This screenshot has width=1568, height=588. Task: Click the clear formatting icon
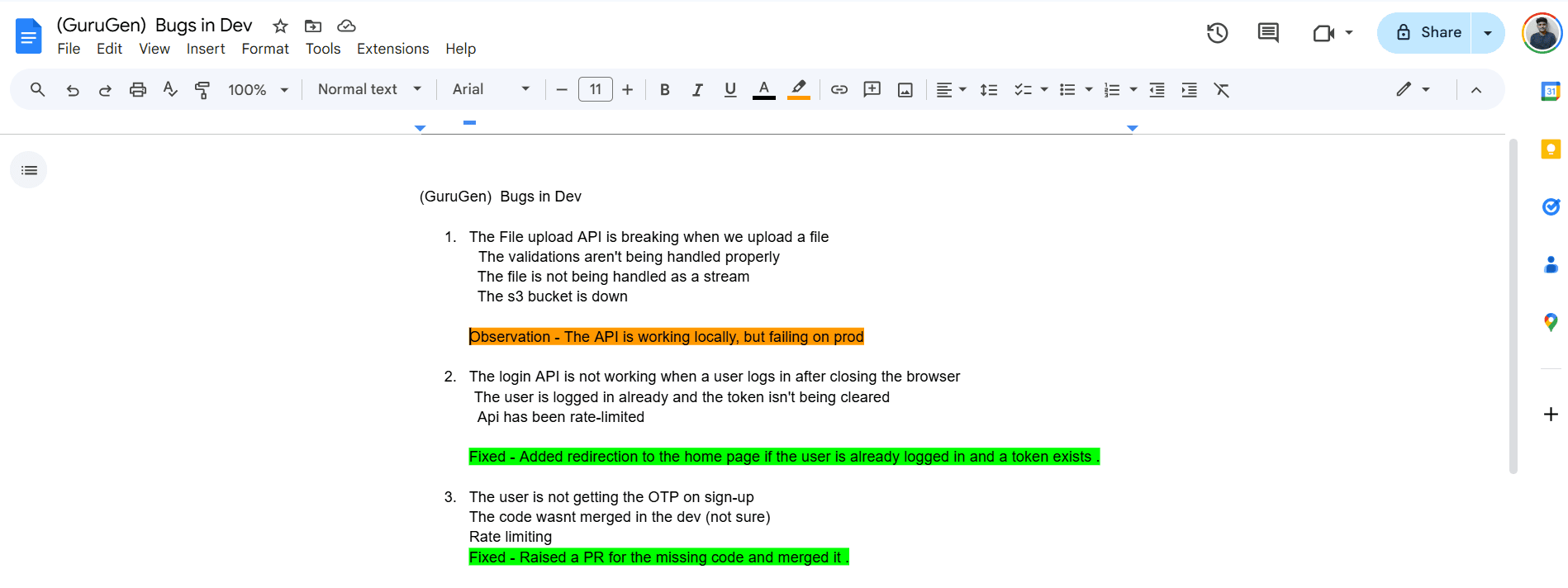[x=1221, y=90]
